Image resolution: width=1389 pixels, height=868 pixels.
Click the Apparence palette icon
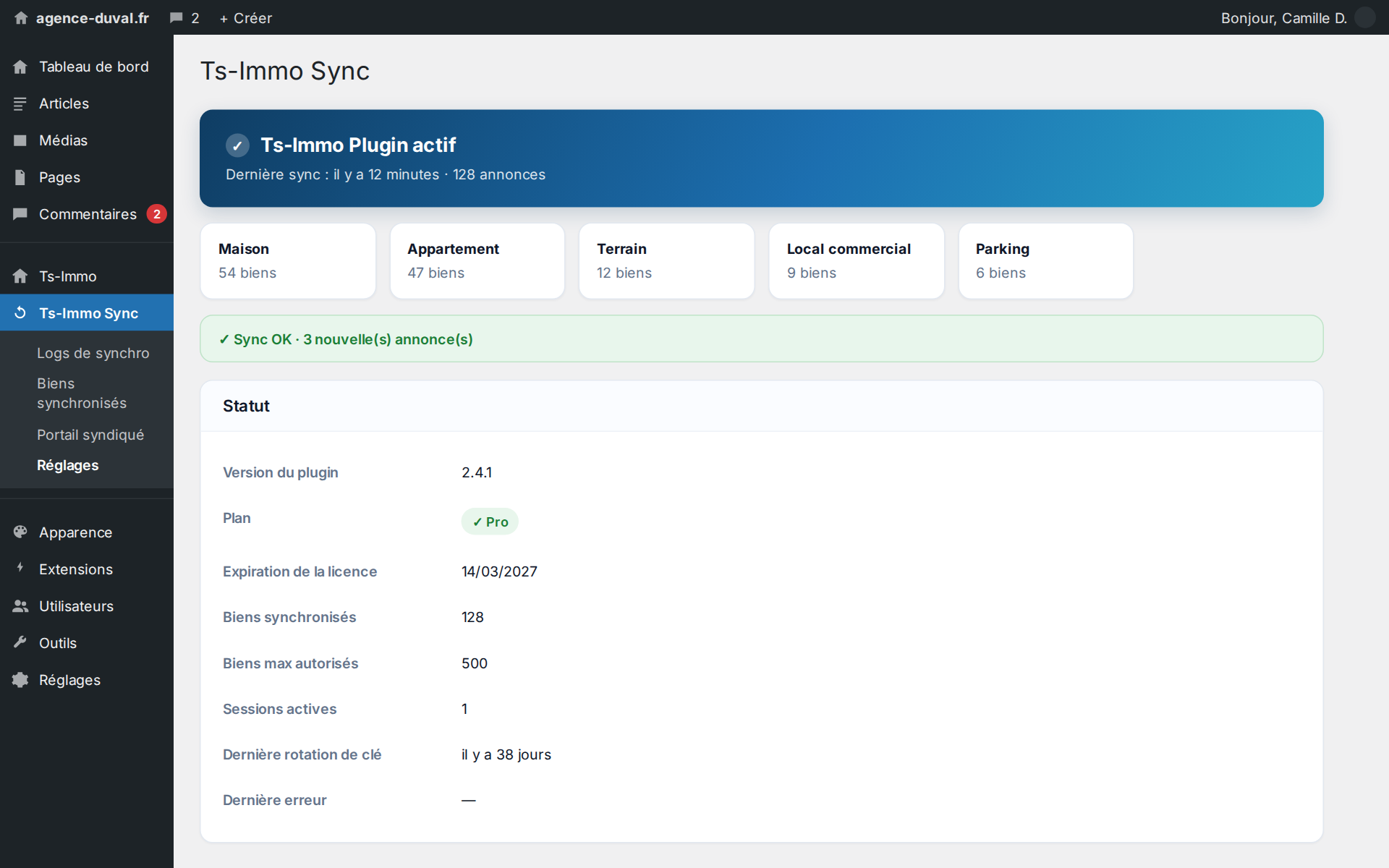(20, 532)
